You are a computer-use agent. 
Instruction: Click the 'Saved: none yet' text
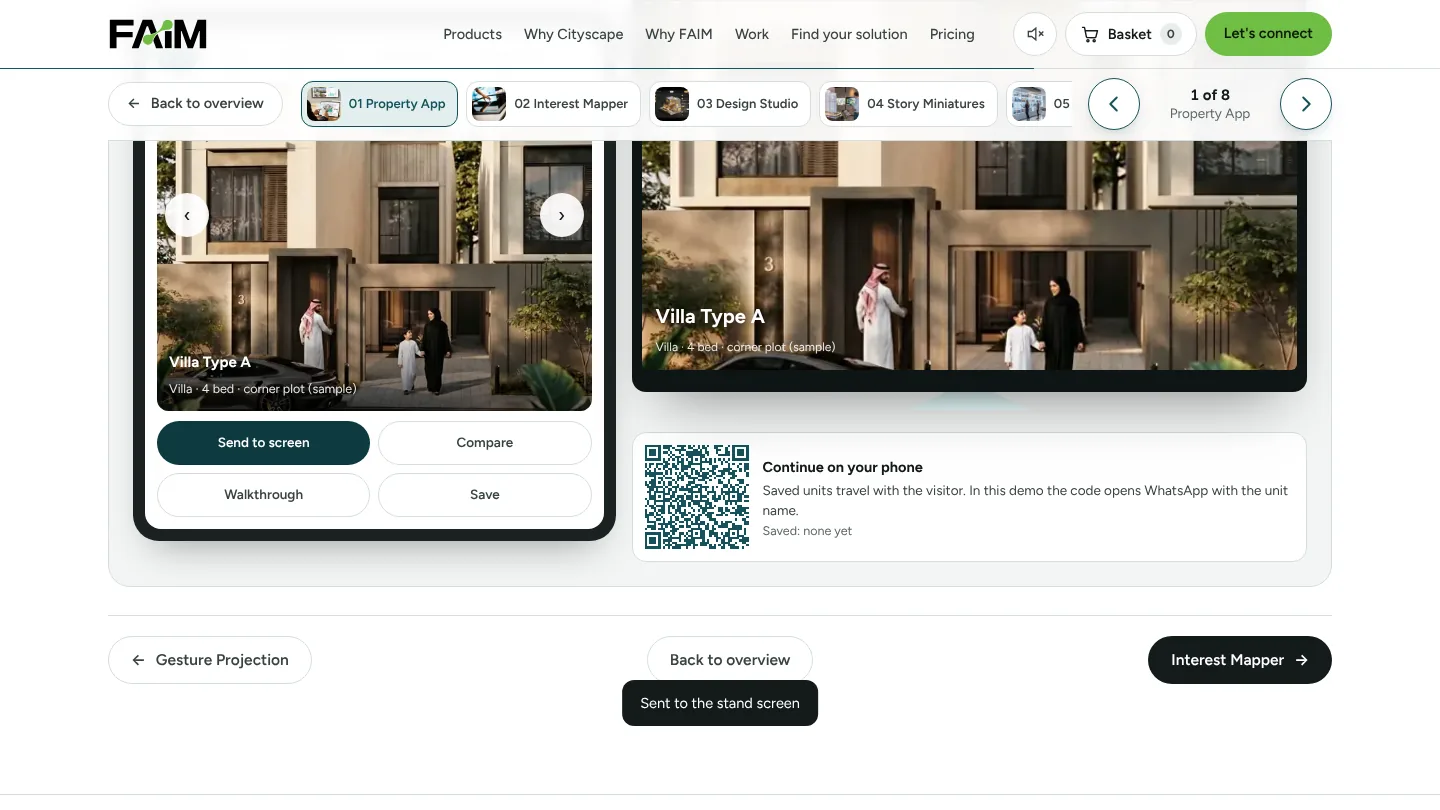click(807, 531)
